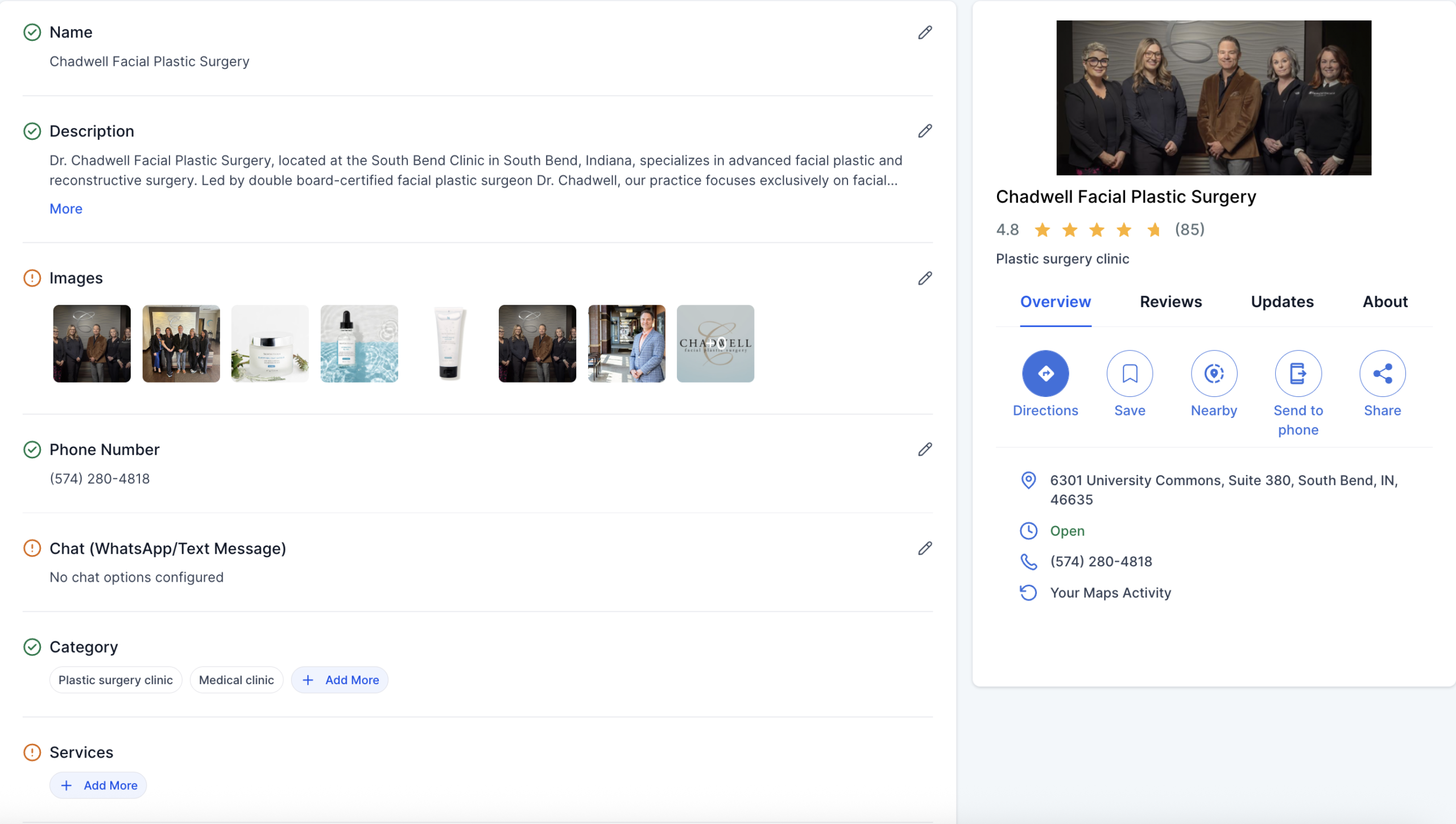Open the first team photo thumbnail
Viewport: 1456px width, 824px height.
coord(92,343)
